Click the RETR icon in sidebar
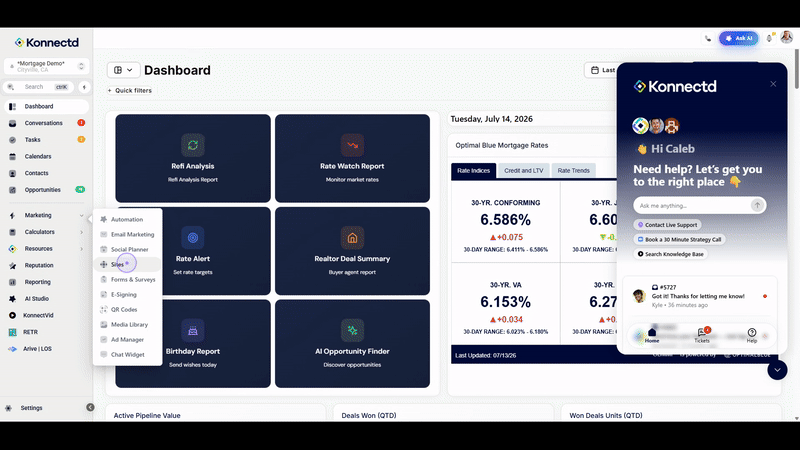 point(13,332)
